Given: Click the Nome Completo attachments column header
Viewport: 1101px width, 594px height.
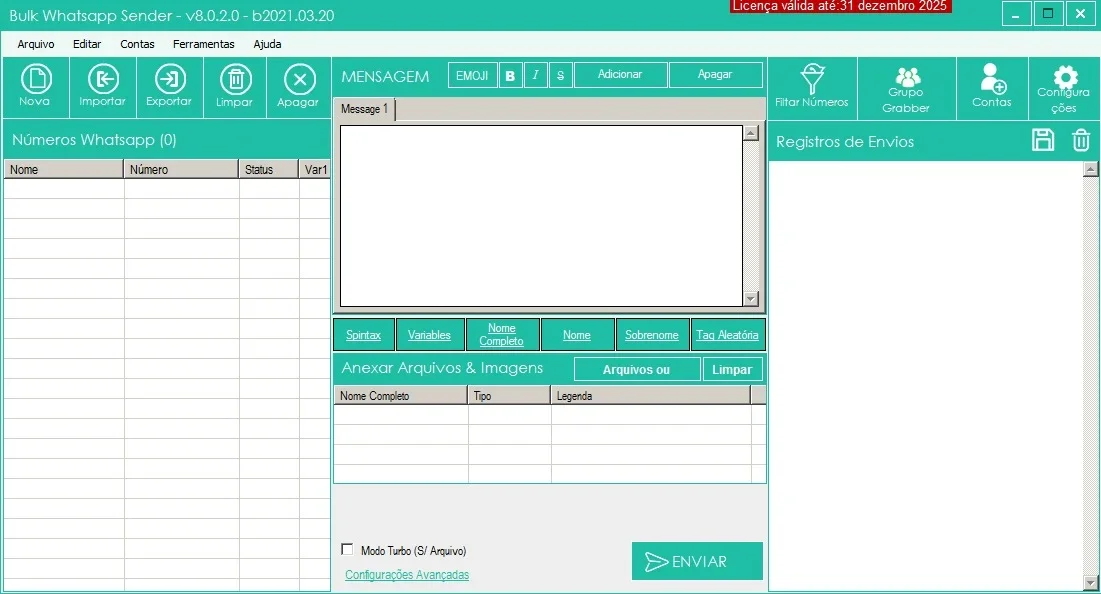Looking at the screenshot, I should click(401, 396).
